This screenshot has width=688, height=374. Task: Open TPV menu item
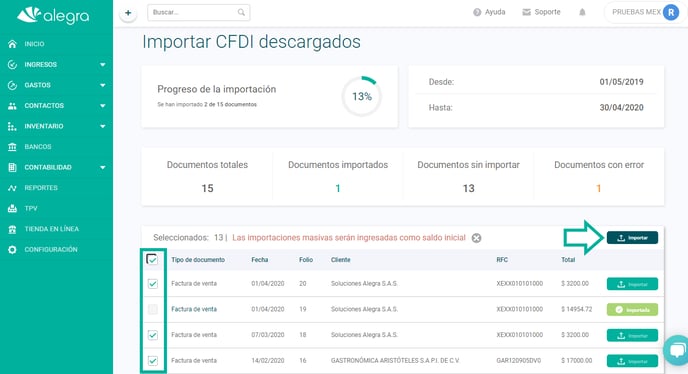coord(31,209)
